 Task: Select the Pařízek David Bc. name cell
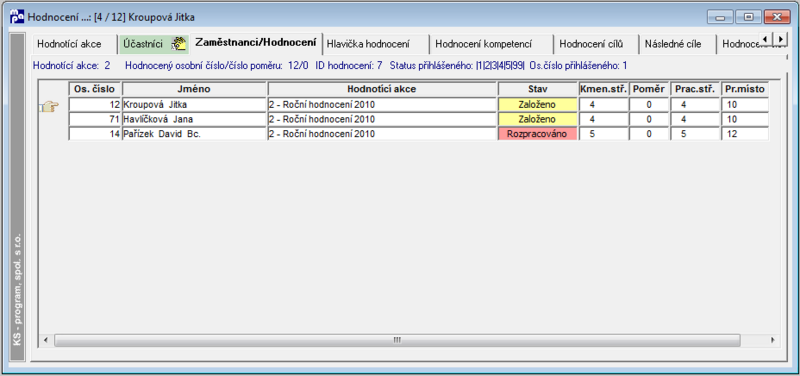(194, 134)
